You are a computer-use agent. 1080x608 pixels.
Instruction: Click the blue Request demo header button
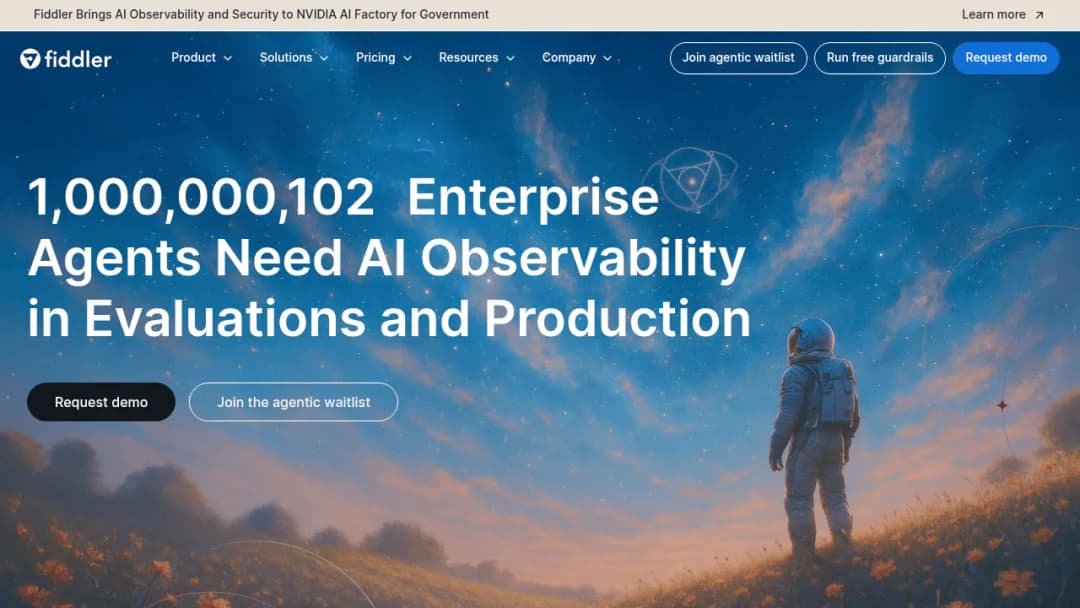click(x=1006, y=58)
